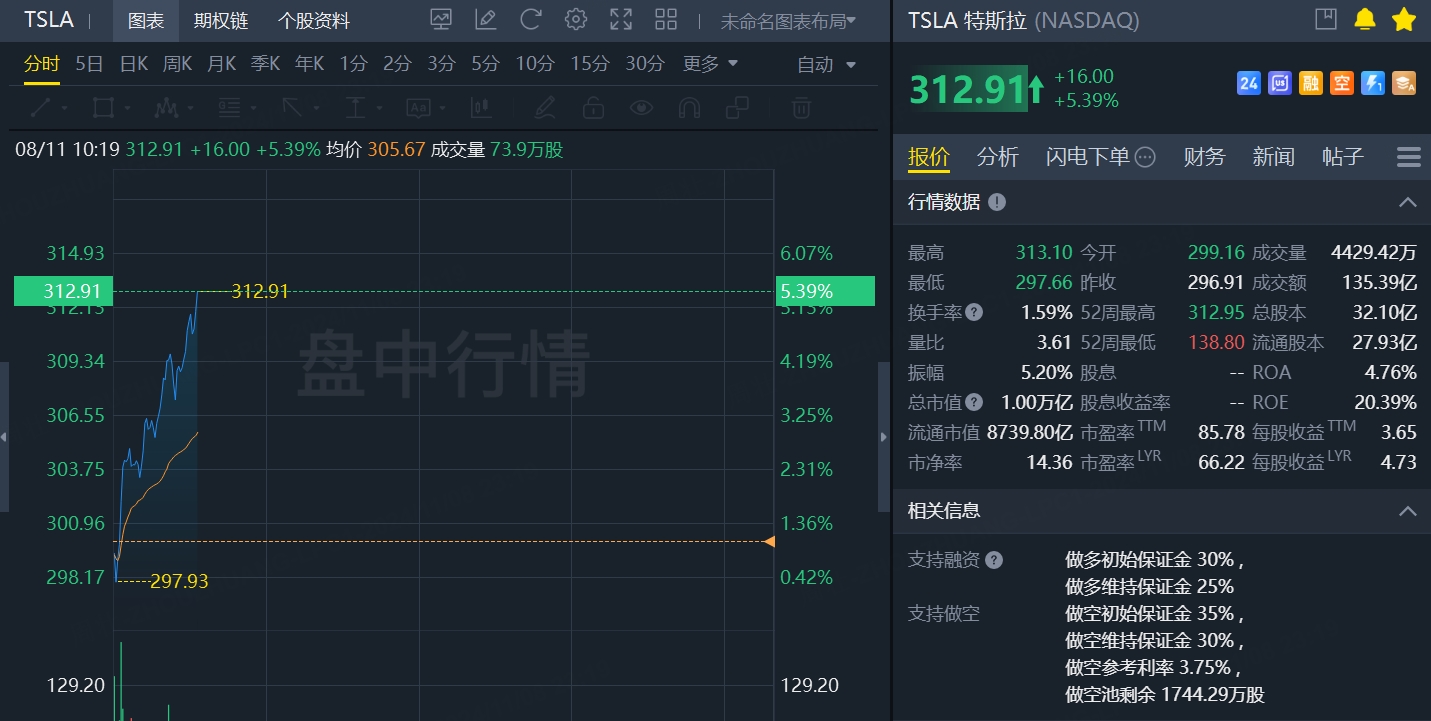
Task: Switch to the 期权链 tab
Action: tap(221, 20)
